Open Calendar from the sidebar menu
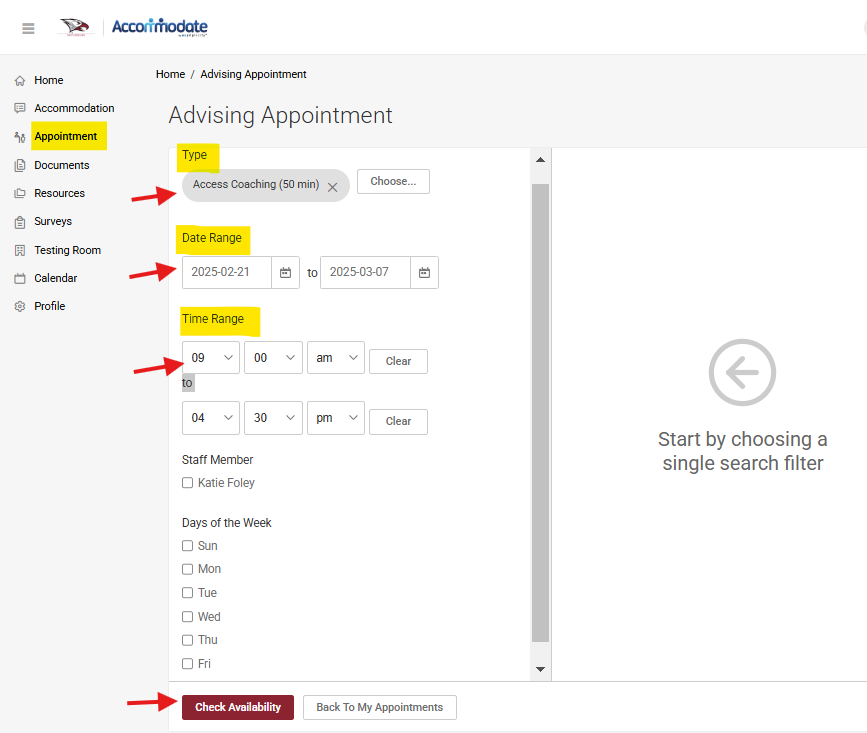This screenshot has height=733, width=867. pos(55,278)
